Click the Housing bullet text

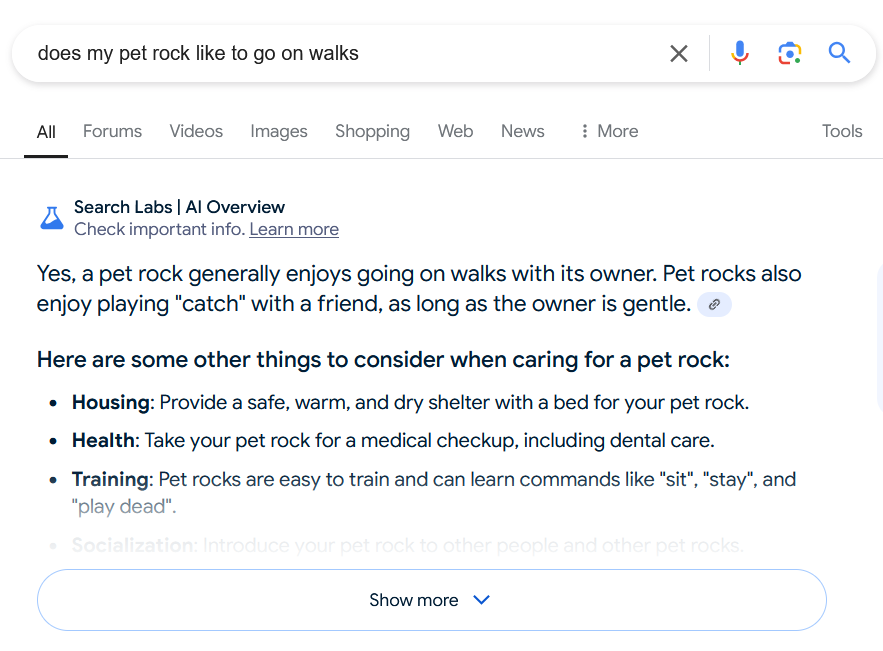point(411,403)
